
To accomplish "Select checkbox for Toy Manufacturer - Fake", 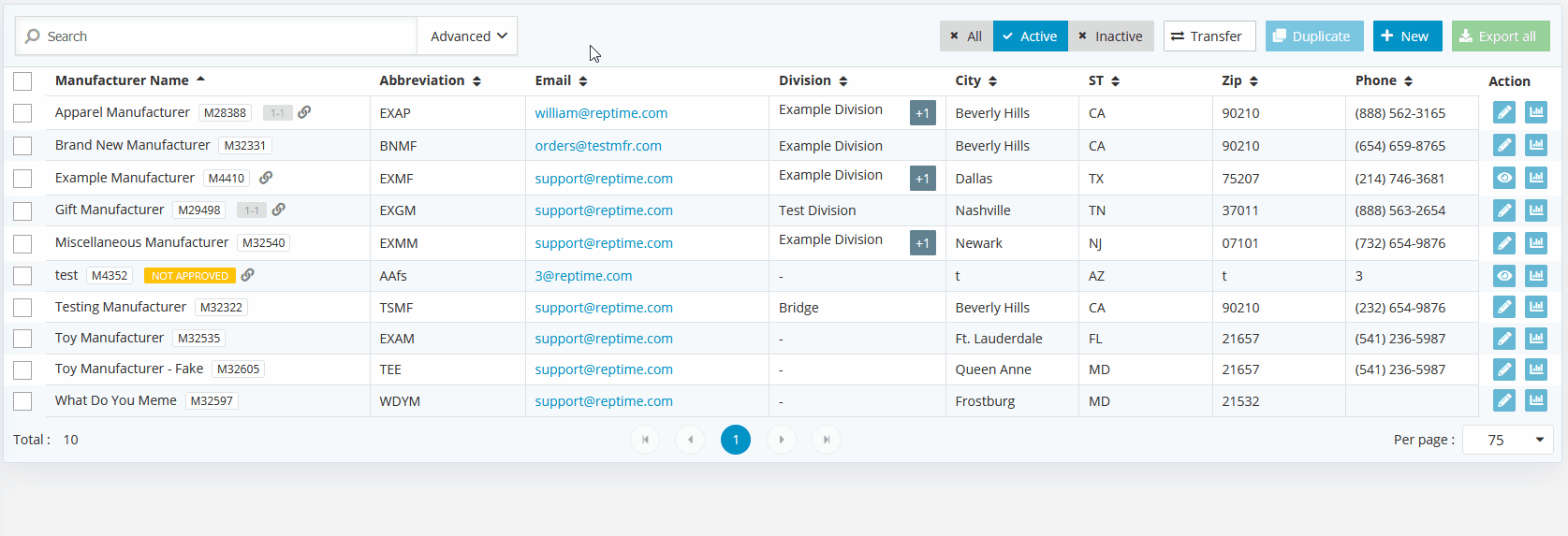I will pyautogui.click(x=22, y=370).
